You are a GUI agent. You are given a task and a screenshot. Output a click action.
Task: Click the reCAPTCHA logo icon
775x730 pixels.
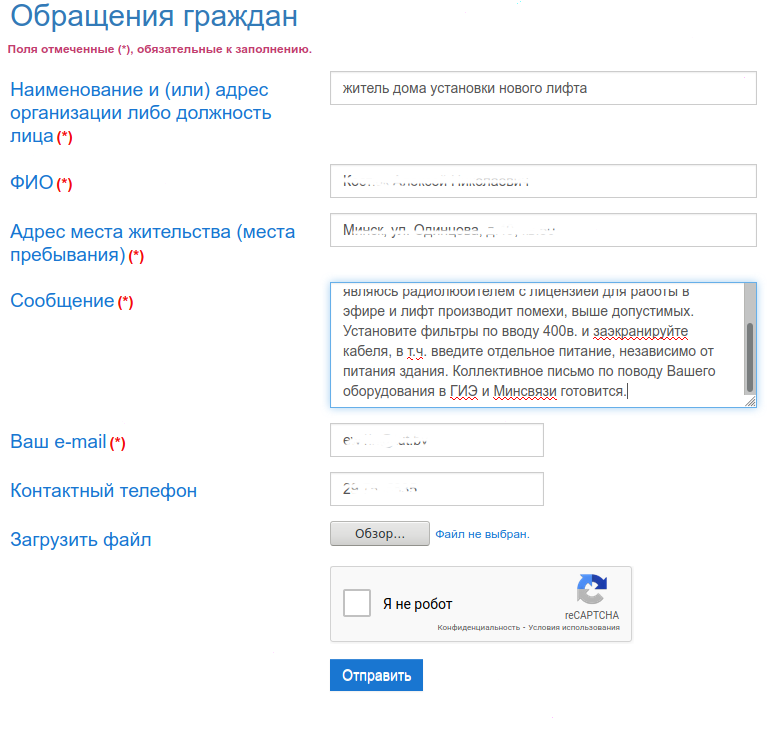click(x=591, y=590)
